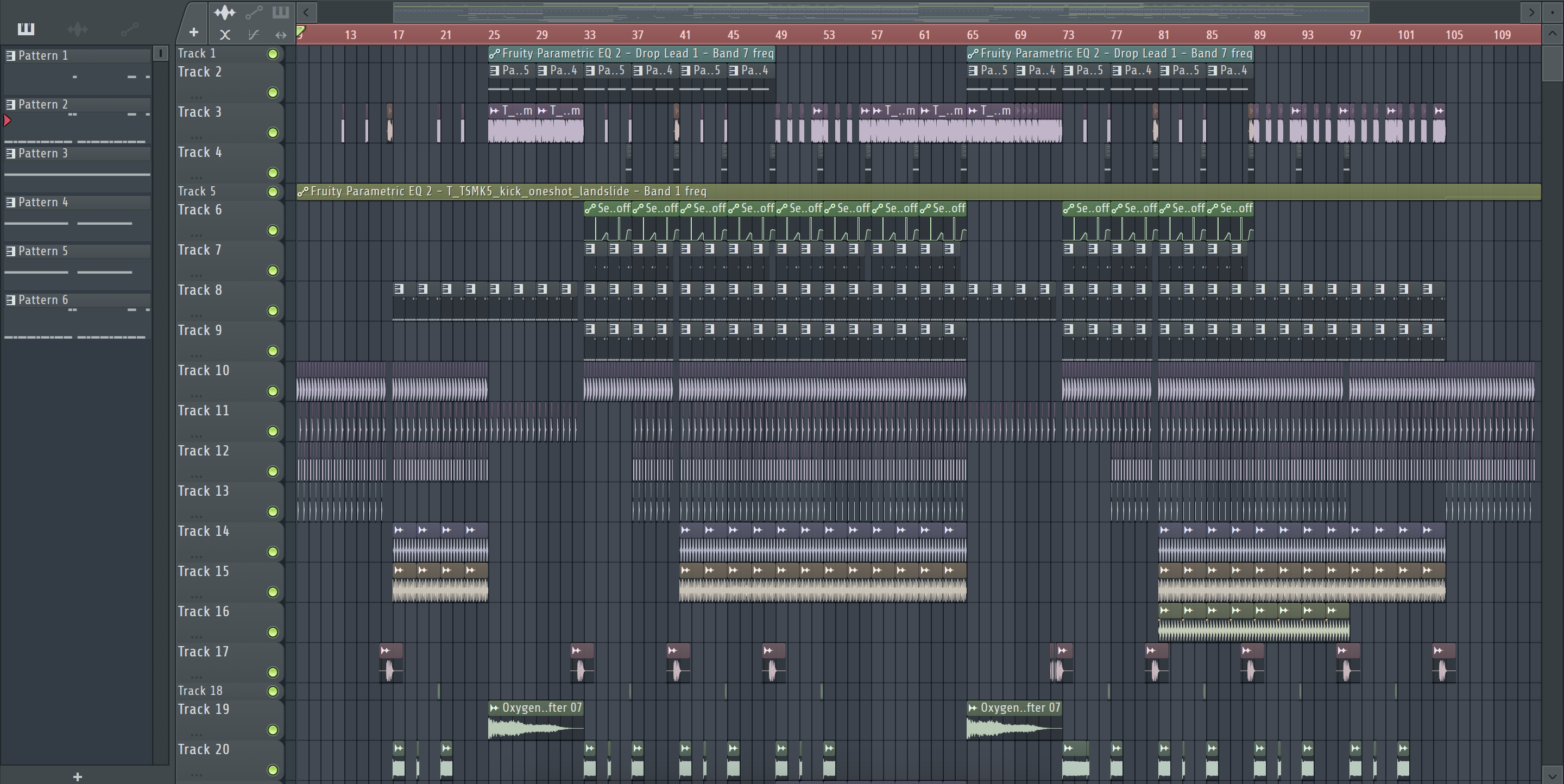Click the horizontal overview scrollbar above the ruler
Image resolution: width=1564 pixels, height=784 pixels.
(880, 11)
